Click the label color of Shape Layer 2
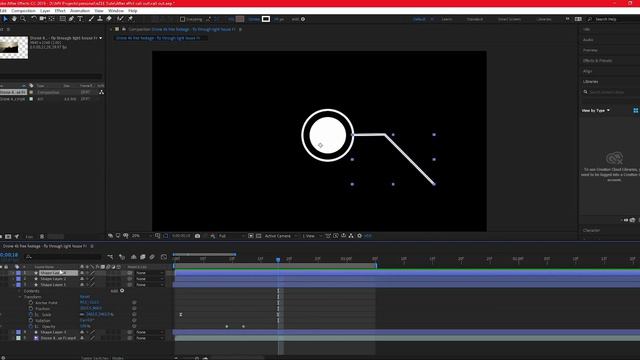The height and width of the screenshot is (360, 640). click(x=18, y=279)
